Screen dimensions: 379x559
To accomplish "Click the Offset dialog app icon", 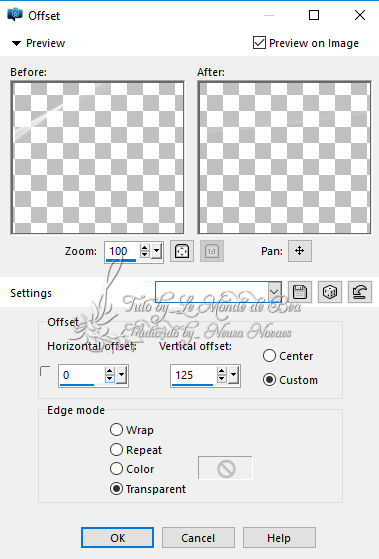I will tap(15, 15).
